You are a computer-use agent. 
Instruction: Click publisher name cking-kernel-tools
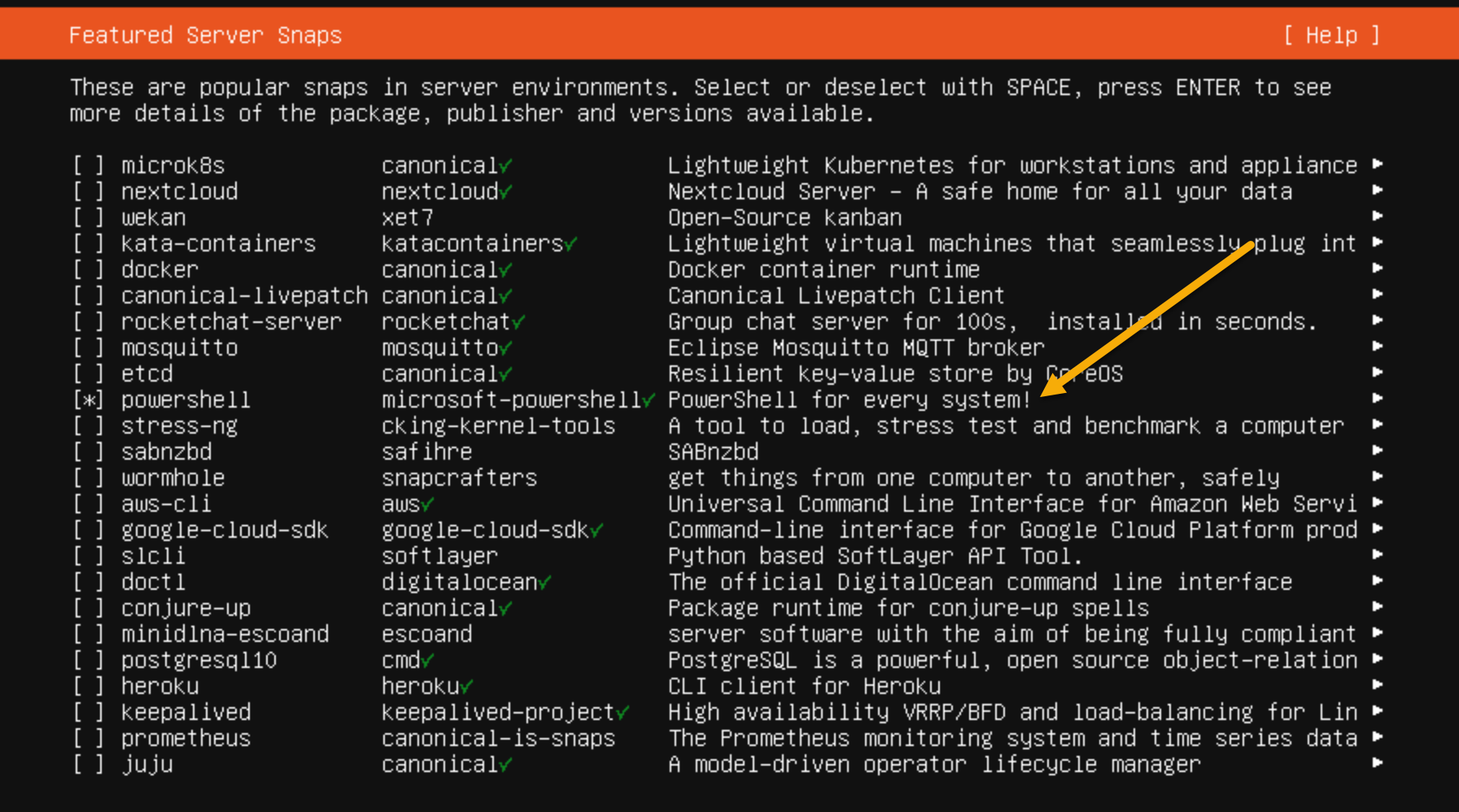[499, 426]
